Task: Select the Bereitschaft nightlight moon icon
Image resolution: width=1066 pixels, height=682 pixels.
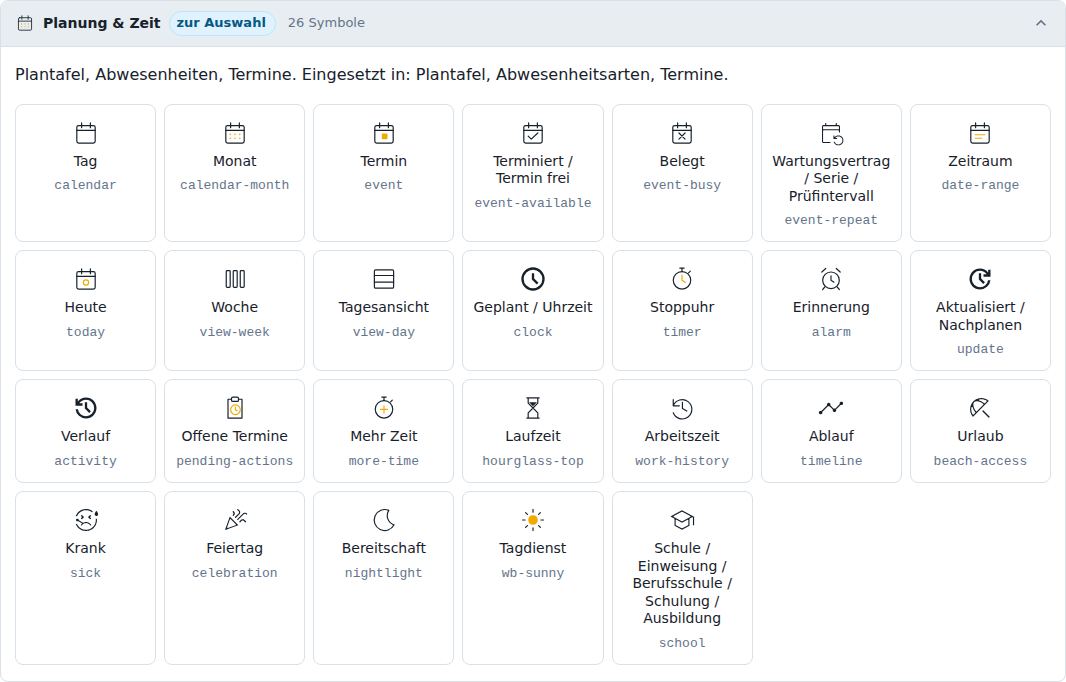Action: (x=383, y=520)
